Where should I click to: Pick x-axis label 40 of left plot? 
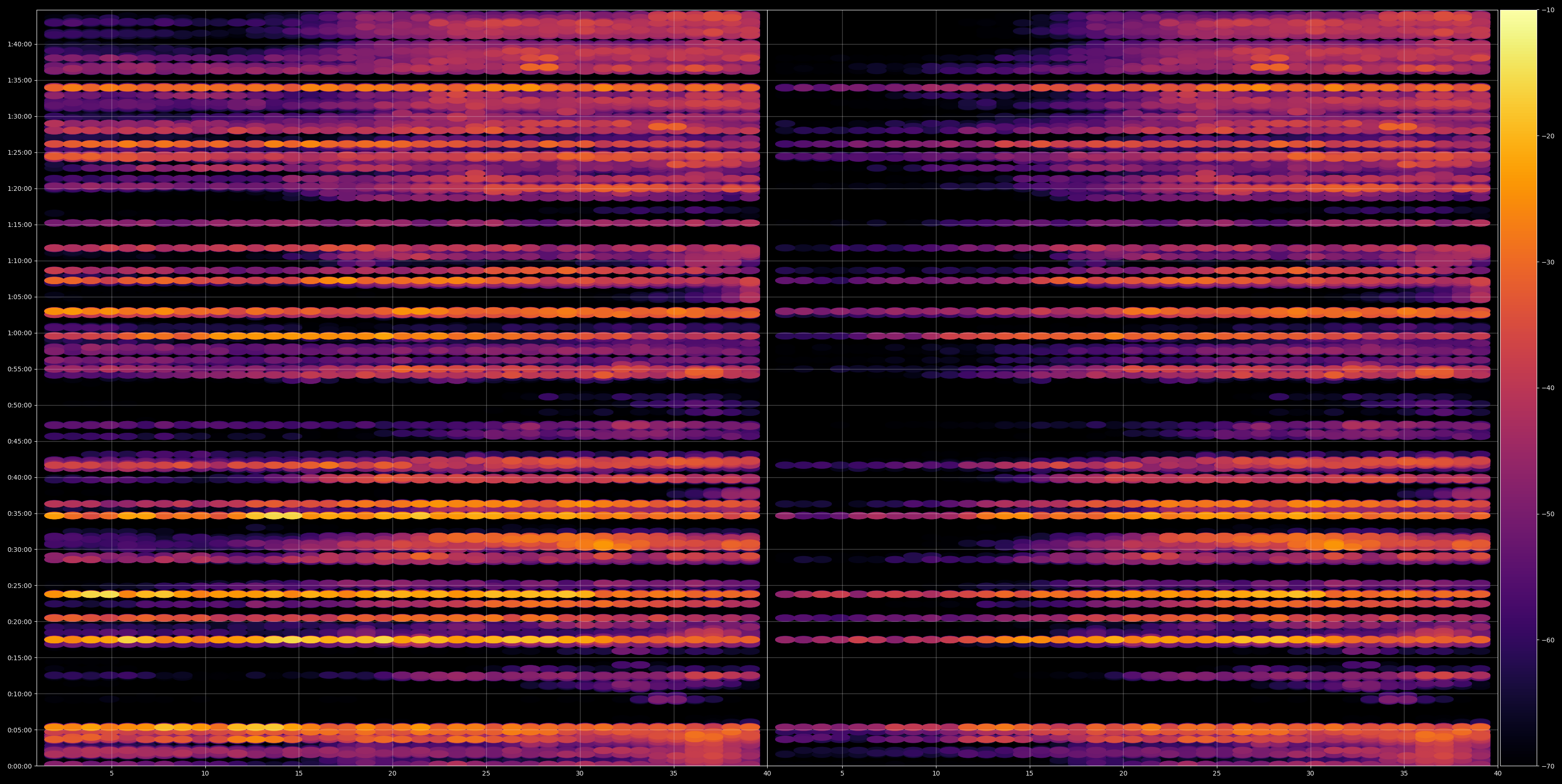pos(767,774)
